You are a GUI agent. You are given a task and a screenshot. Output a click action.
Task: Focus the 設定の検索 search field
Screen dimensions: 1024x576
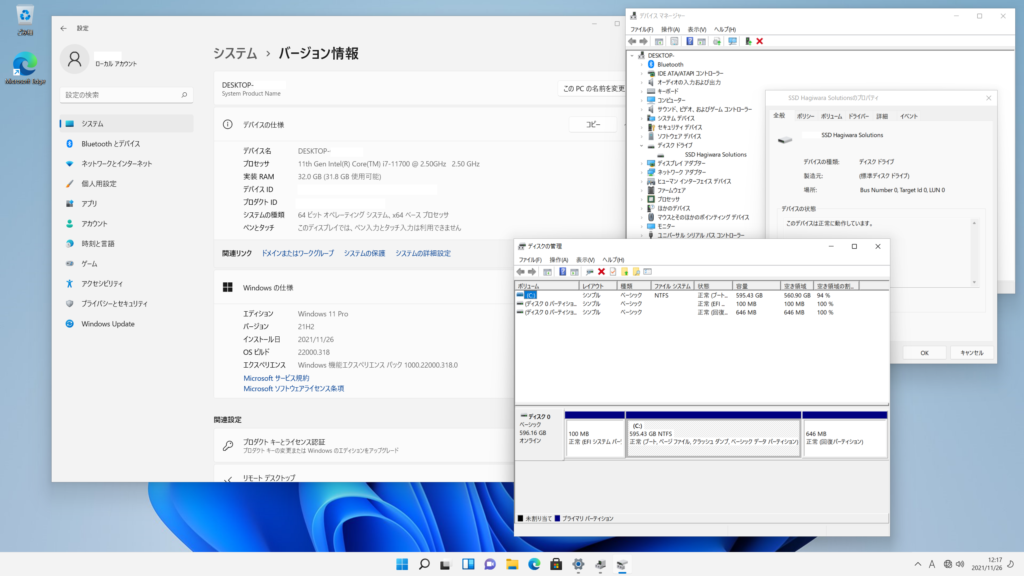[126, 95]
